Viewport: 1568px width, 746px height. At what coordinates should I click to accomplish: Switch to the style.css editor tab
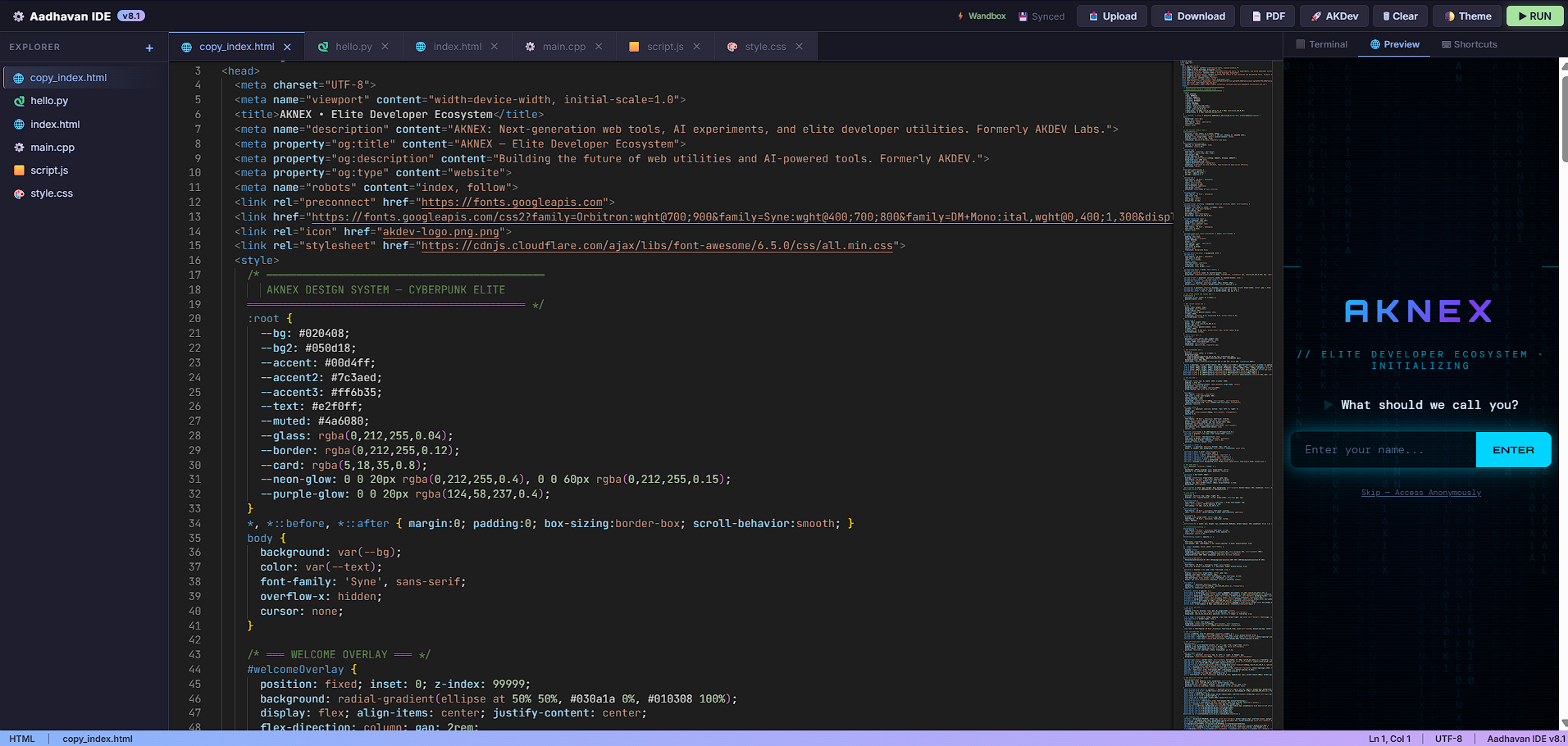[765, 47]
